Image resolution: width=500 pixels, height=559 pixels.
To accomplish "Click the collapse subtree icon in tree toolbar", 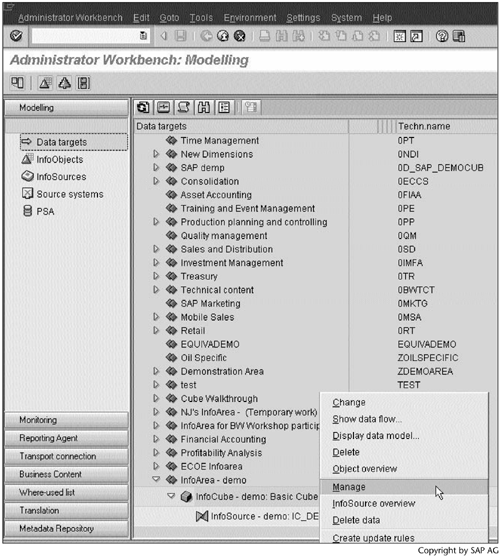I will [164, 107].
